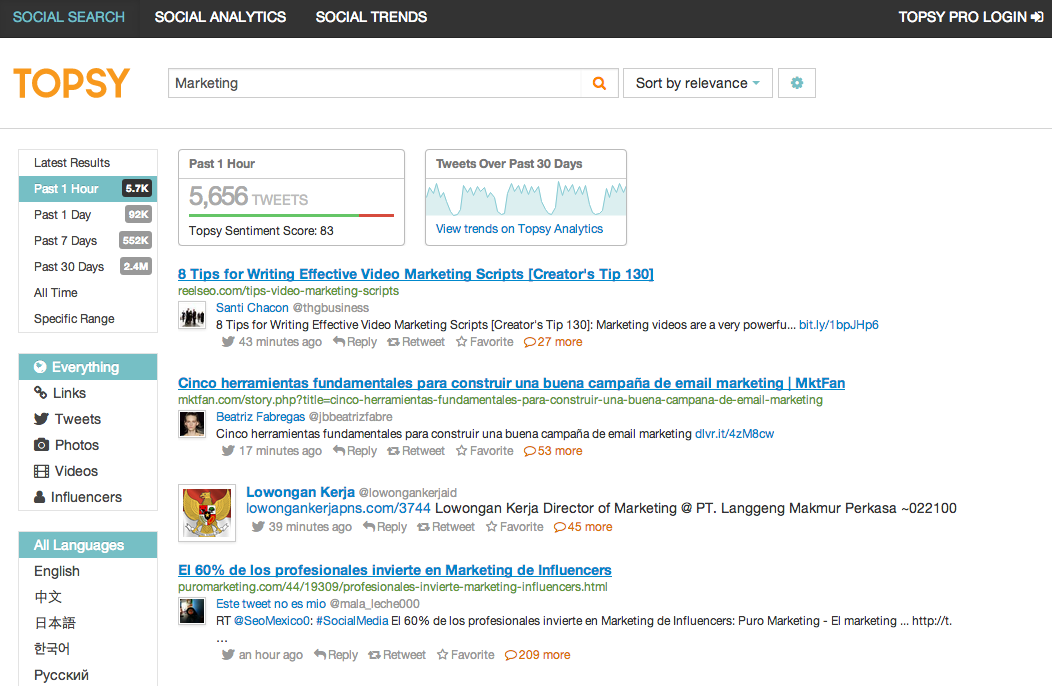Viewport: 1052px width, 686px height.
Task: Open the bit.ly/1bpJHp6 link
Action: pos(838,325)
